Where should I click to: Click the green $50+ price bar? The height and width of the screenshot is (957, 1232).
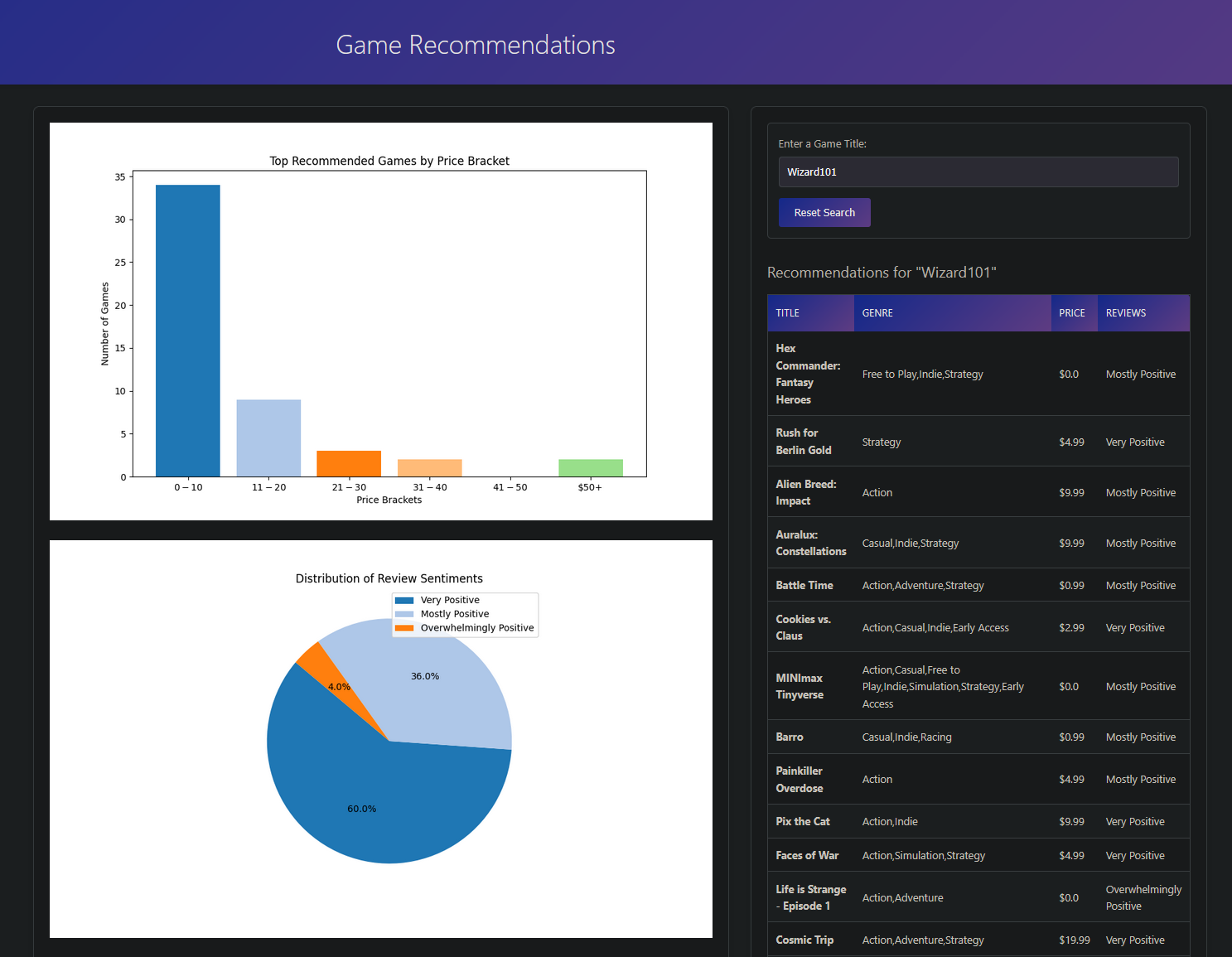pyautogui.click(x=590, y=468)
